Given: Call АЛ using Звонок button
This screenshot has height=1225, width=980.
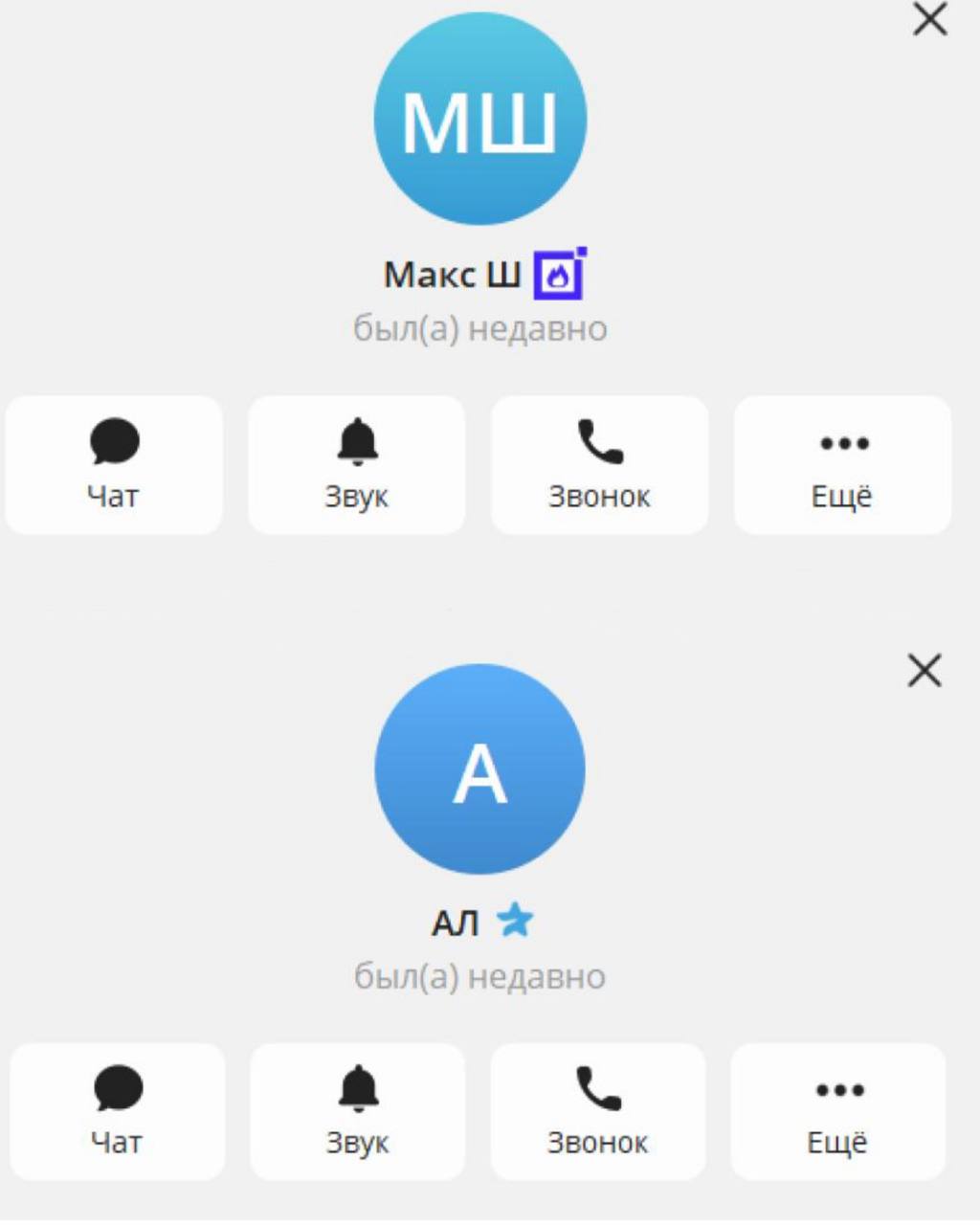Looking at the screenshot, I should click(598, 1112).
